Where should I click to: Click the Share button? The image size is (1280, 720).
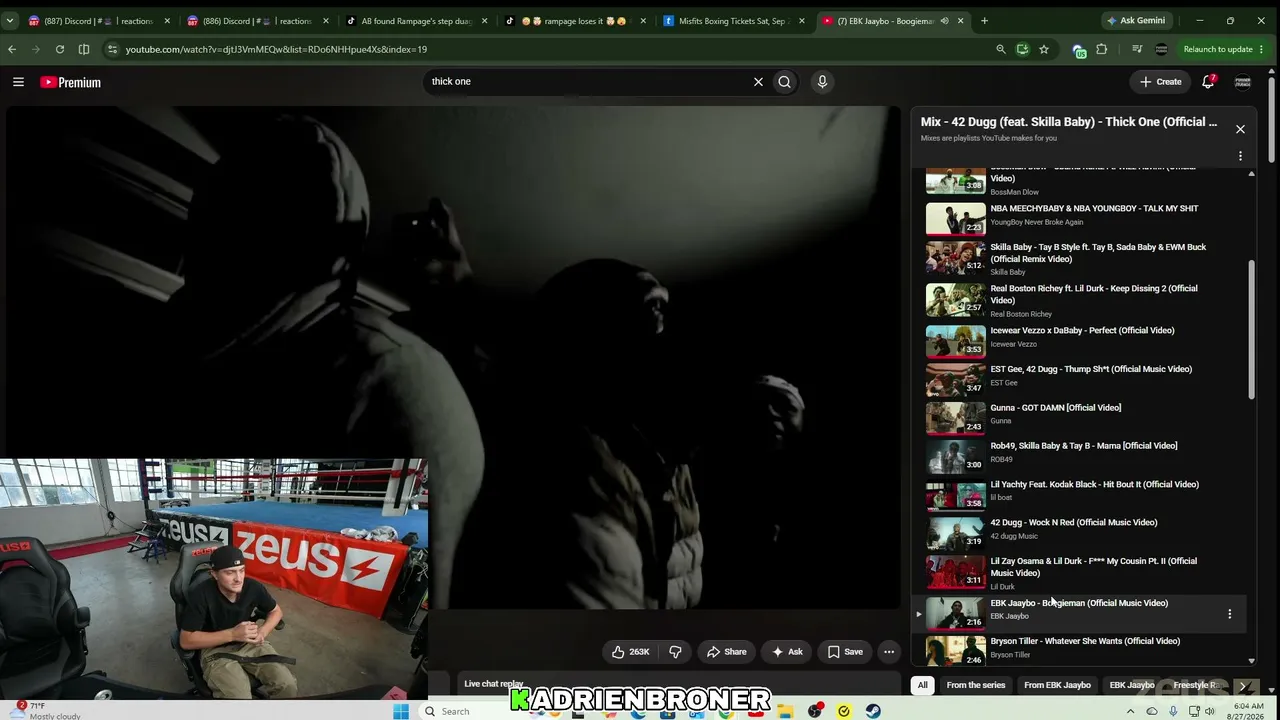pyautogui.click(x=727, y=652)
